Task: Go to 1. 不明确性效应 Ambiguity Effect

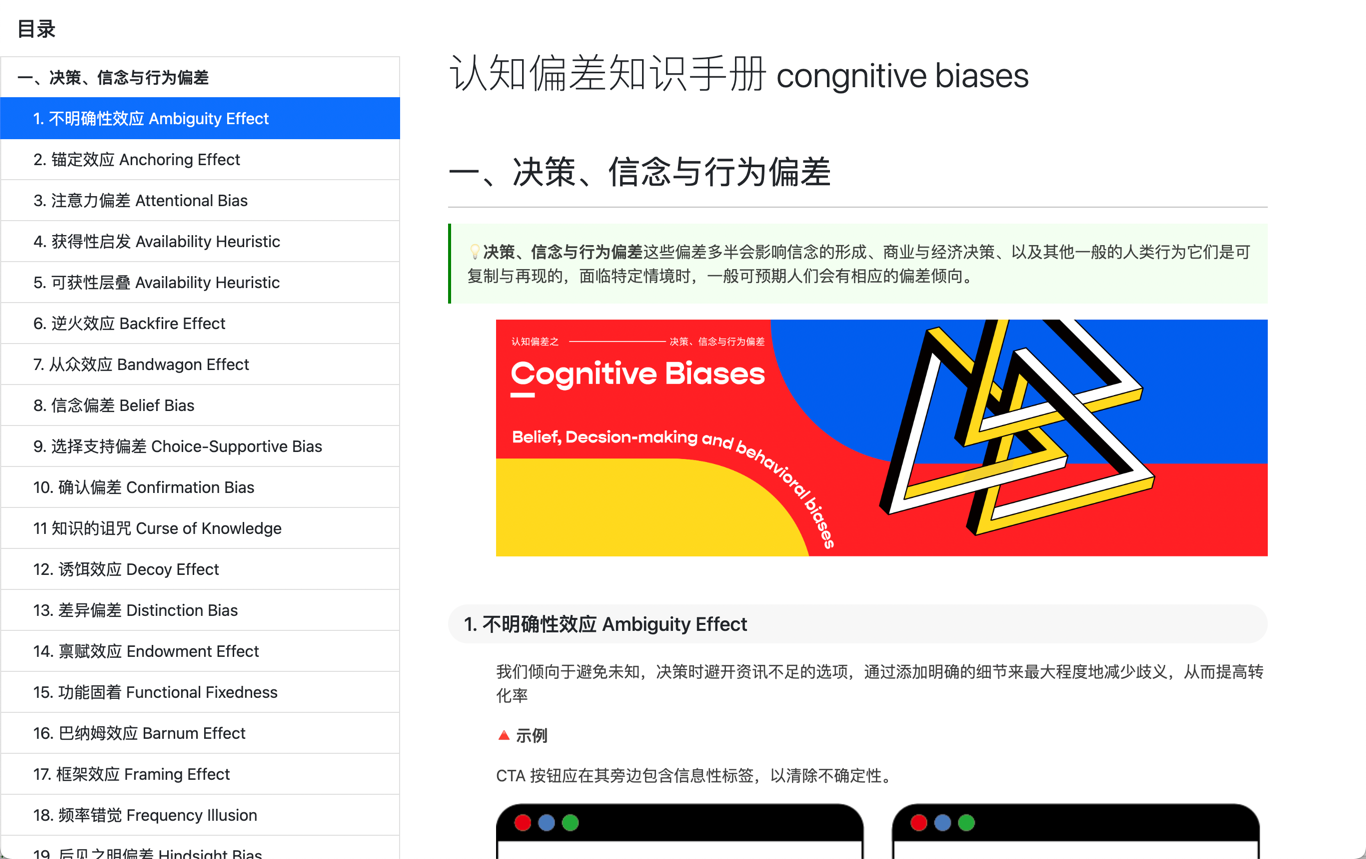Action: 200,118
